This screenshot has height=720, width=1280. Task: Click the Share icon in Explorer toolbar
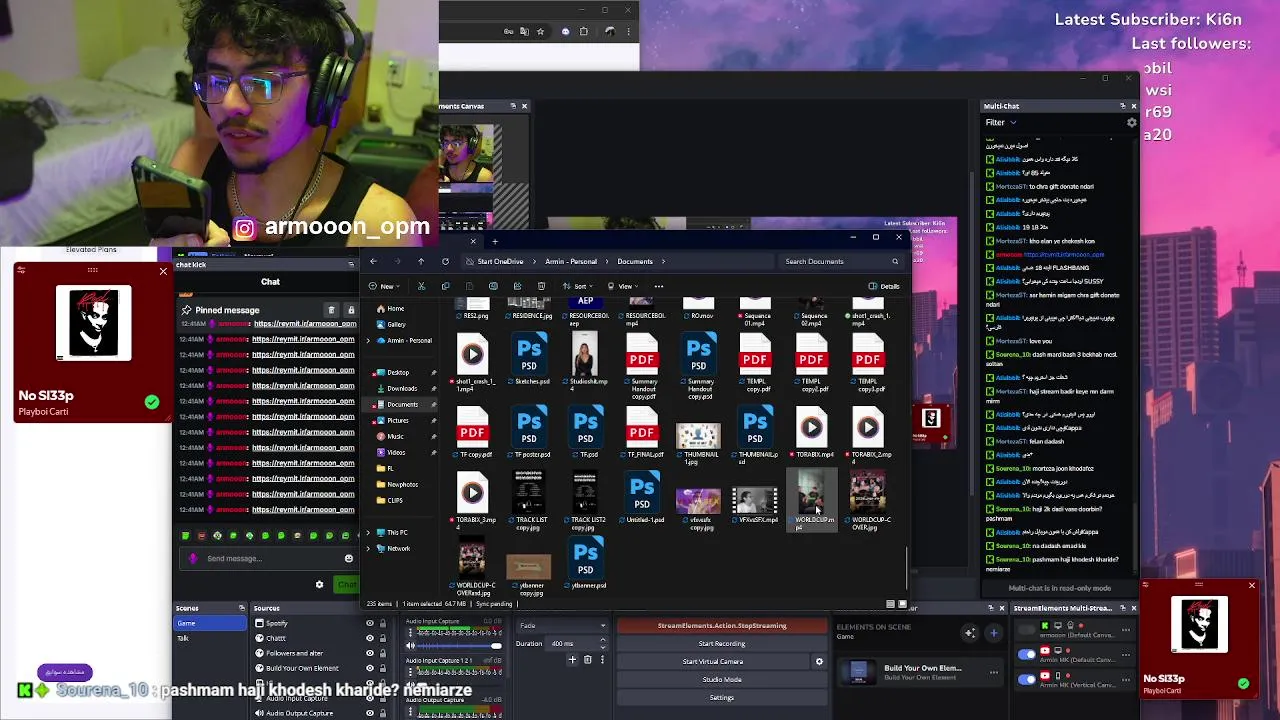(x=517, y=286)
